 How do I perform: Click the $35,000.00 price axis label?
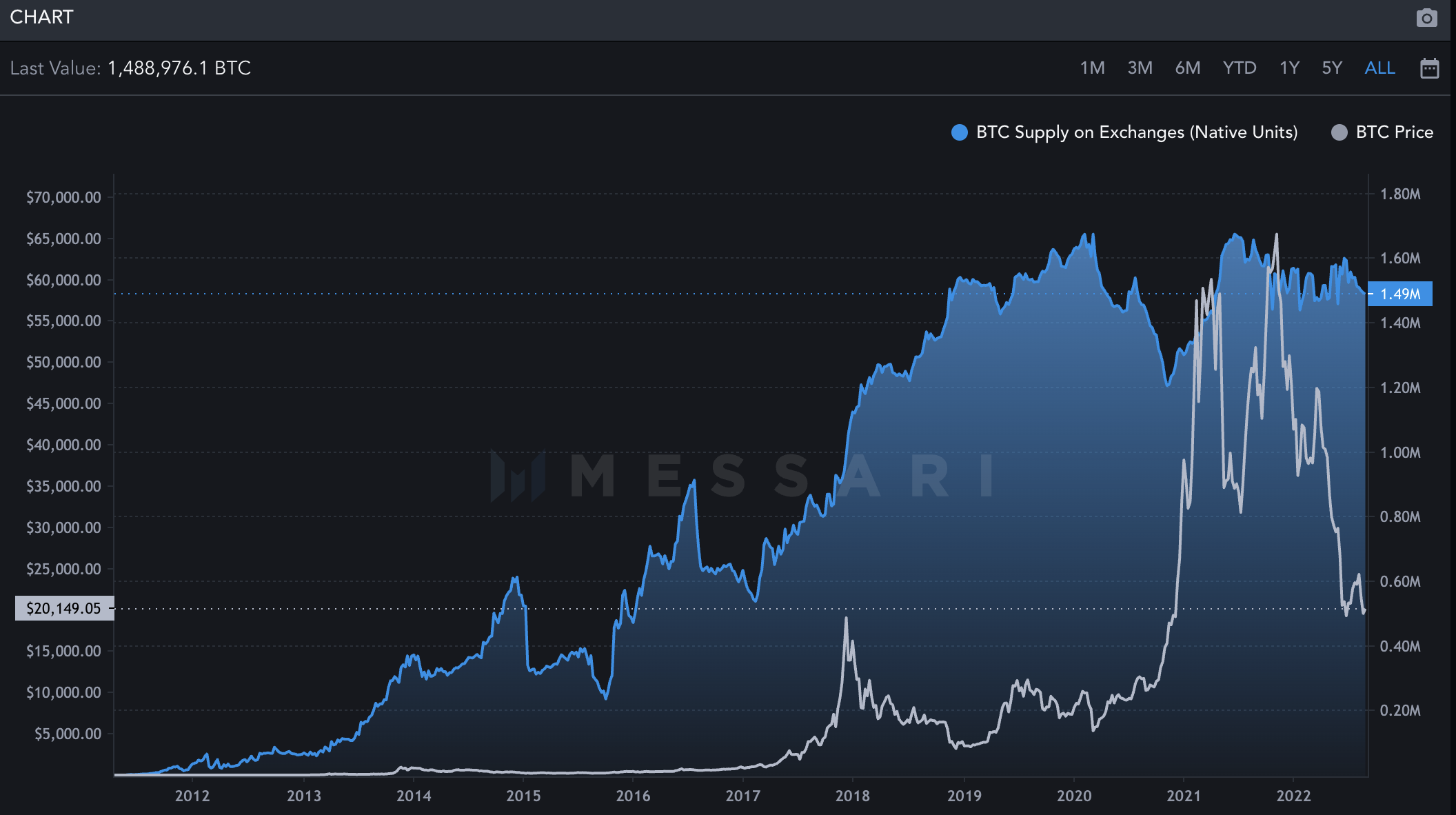point(63,486)
